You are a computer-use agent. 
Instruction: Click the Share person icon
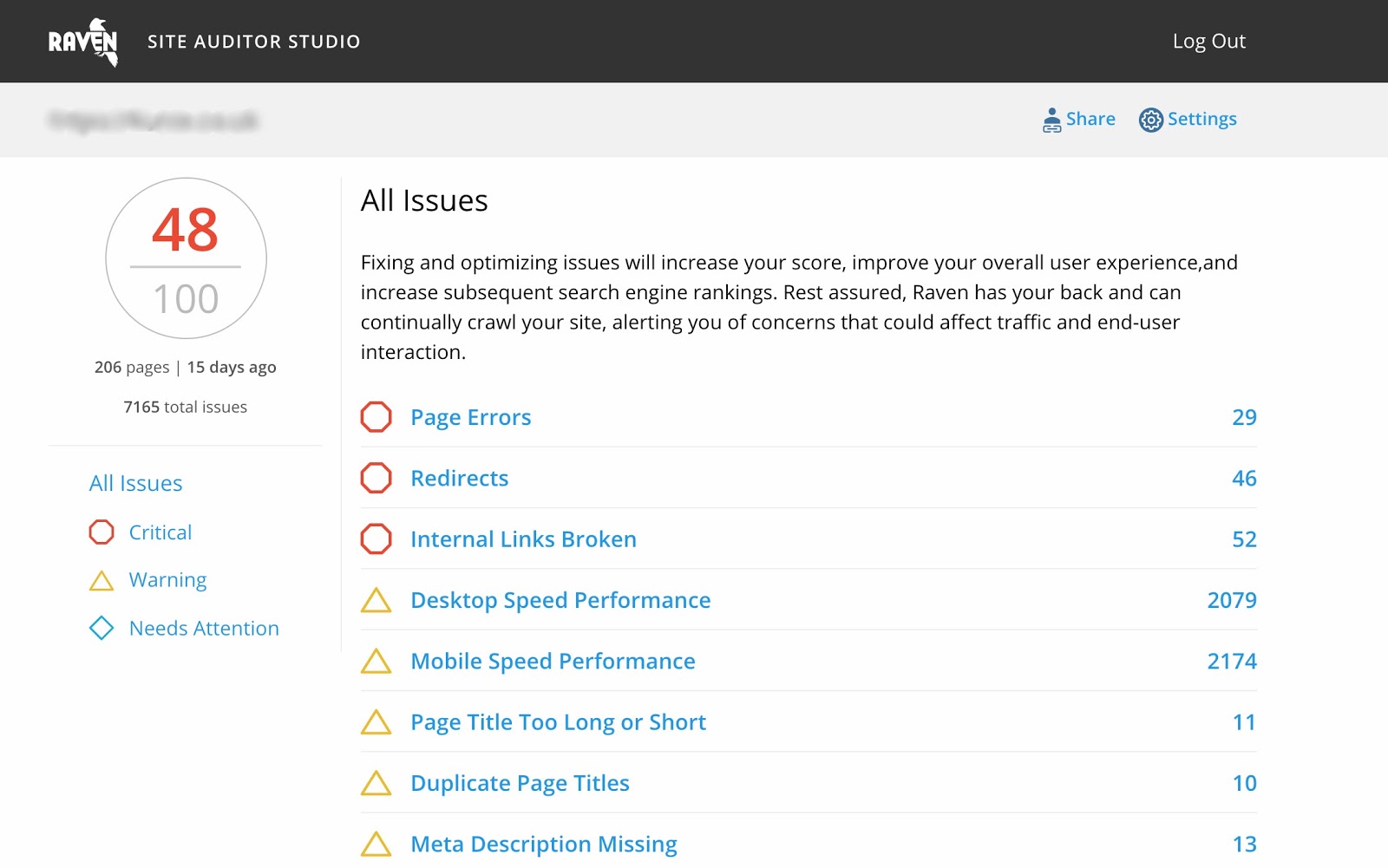(x=1051, y=120)
